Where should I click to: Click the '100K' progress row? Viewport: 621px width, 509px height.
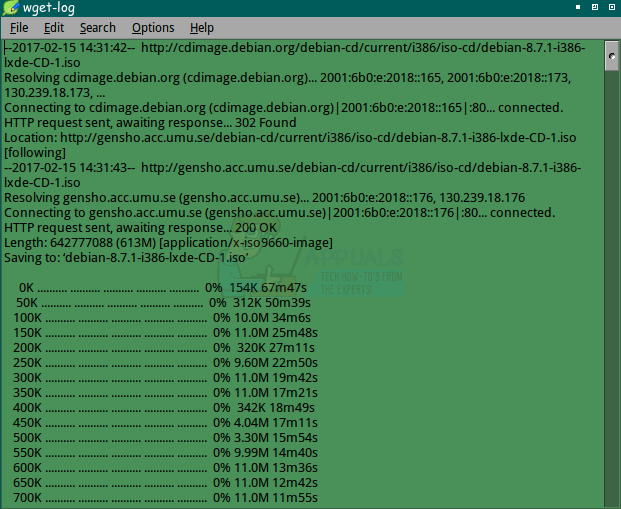(x=162, y=318)
